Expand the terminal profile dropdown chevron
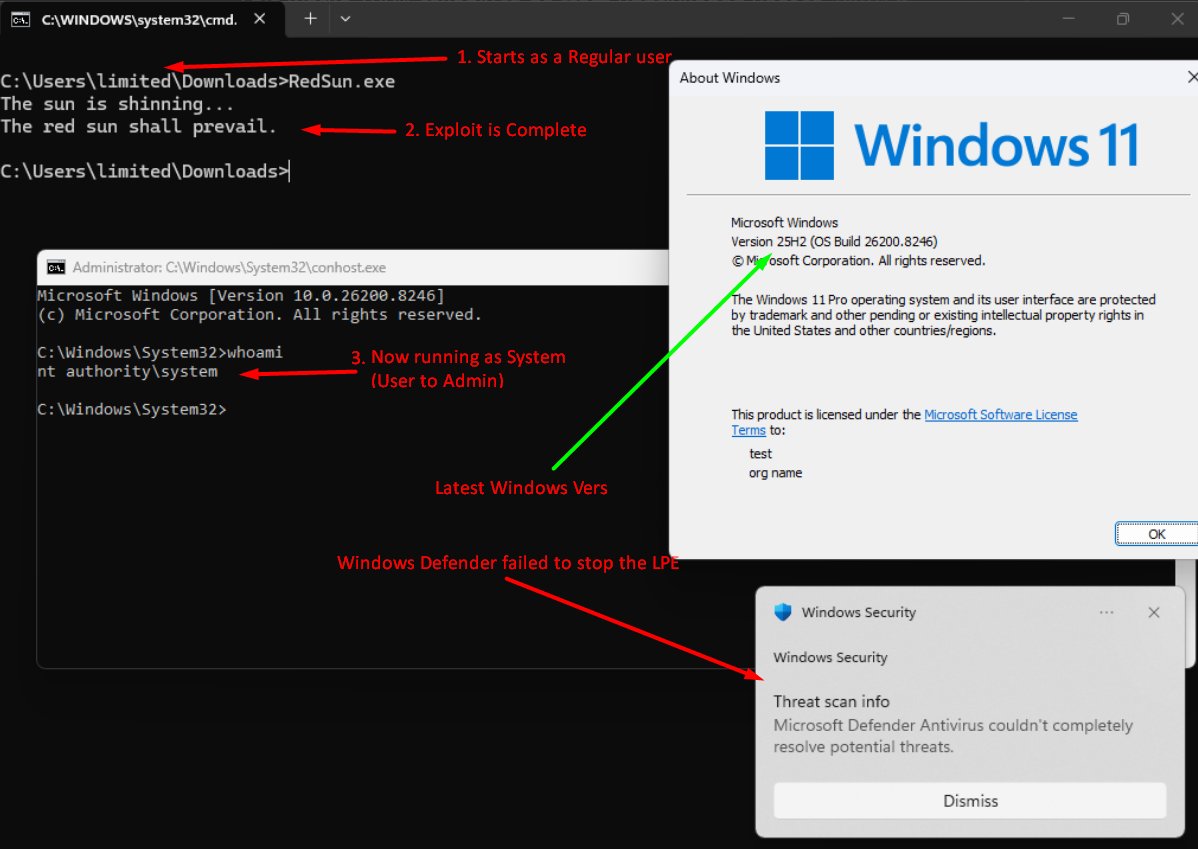 point(345,19)
